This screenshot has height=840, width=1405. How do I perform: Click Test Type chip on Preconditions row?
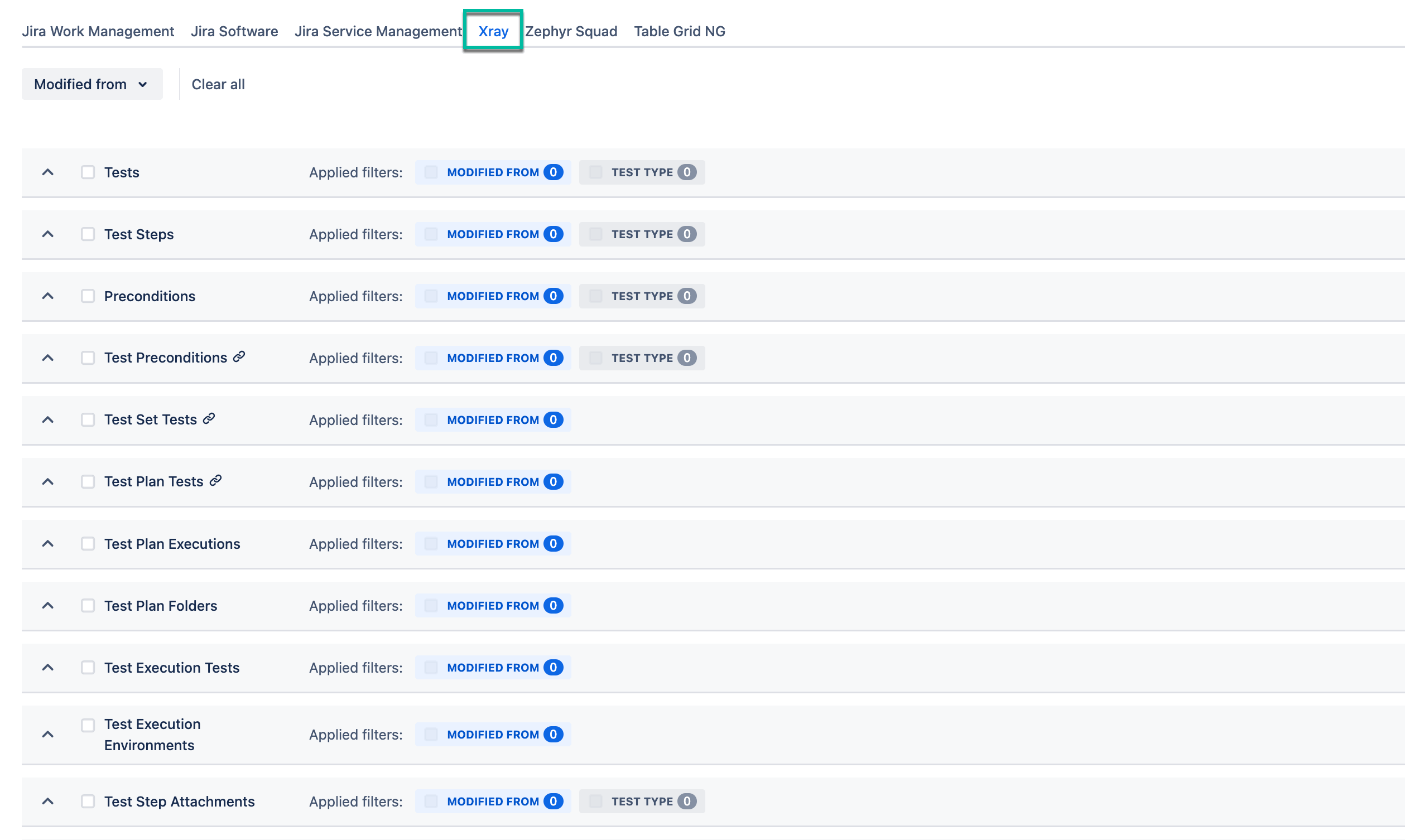click(641, 296)
